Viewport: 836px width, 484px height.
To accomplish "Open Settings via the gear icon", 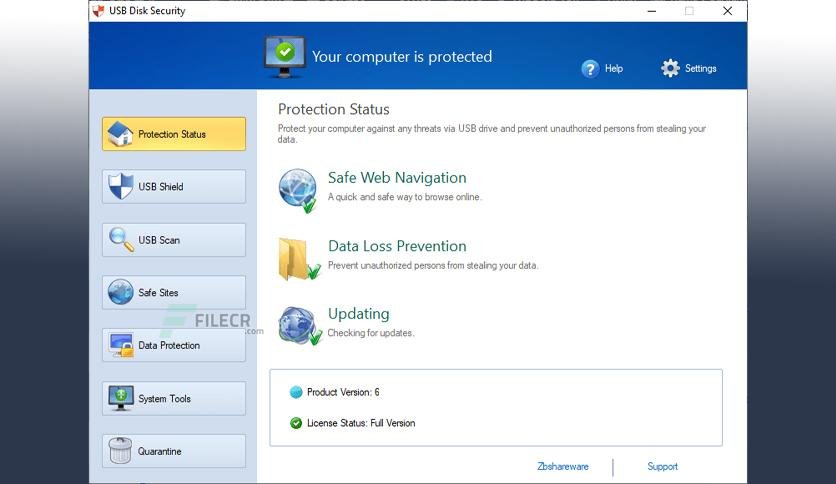I will (670, 68).
